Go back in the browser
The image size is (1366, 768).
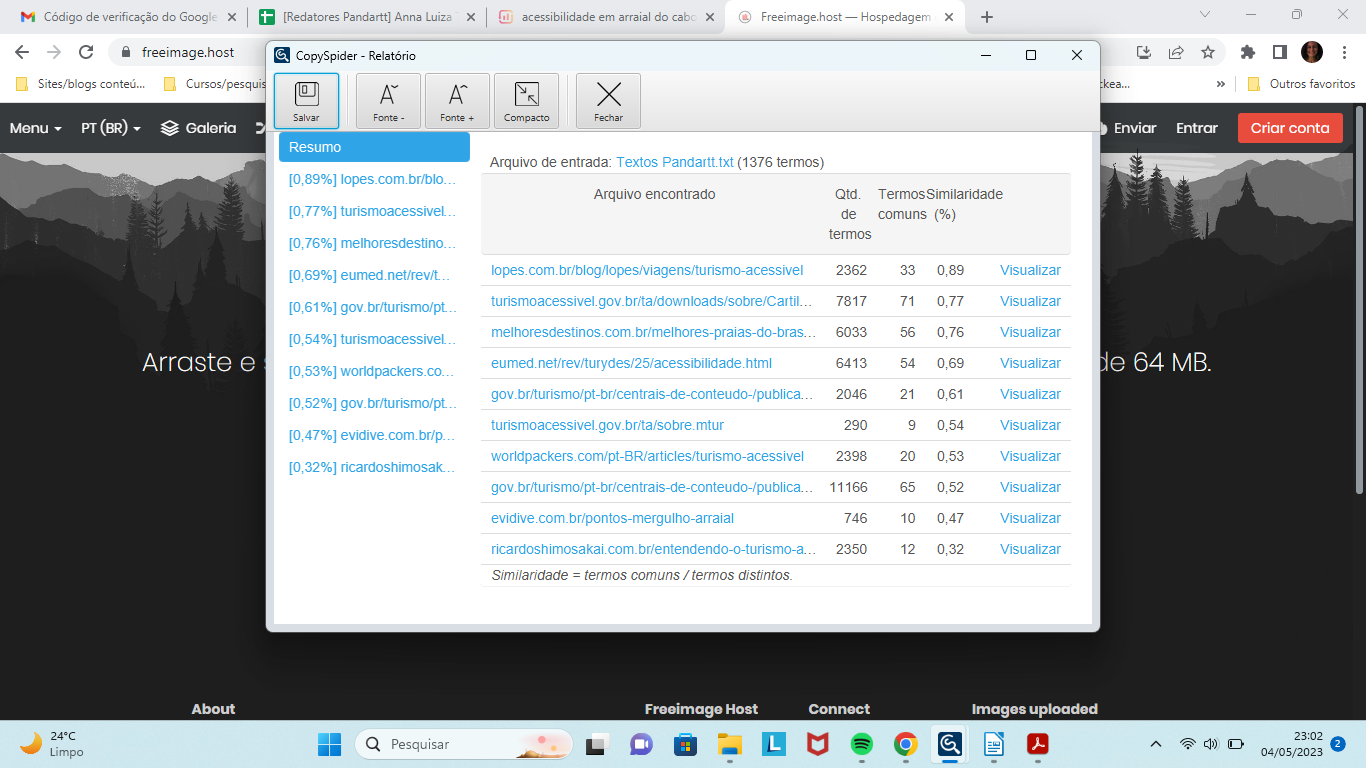(22, 52)
